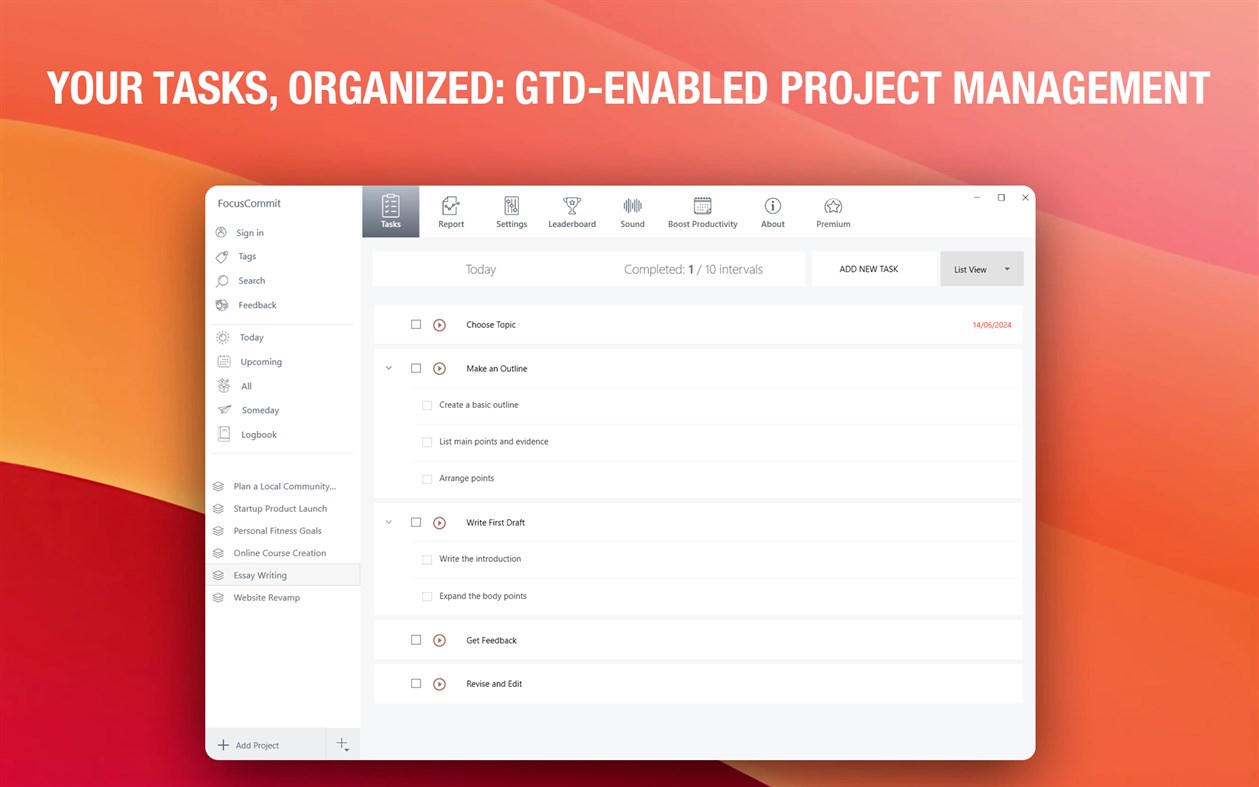
Task: Click the Boost Productivity icon
Action: tap(703, 210)
